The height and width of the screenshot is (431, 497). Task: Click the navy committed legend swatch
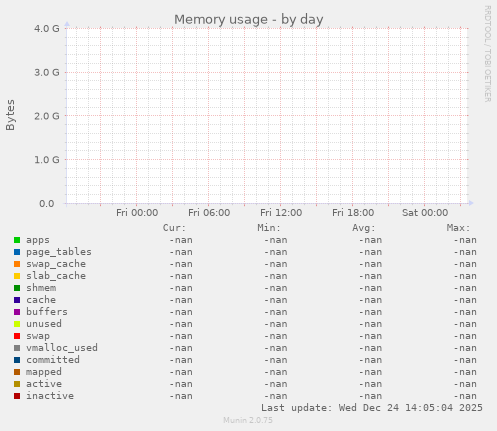pyautogui.click(x=17, y=360)
